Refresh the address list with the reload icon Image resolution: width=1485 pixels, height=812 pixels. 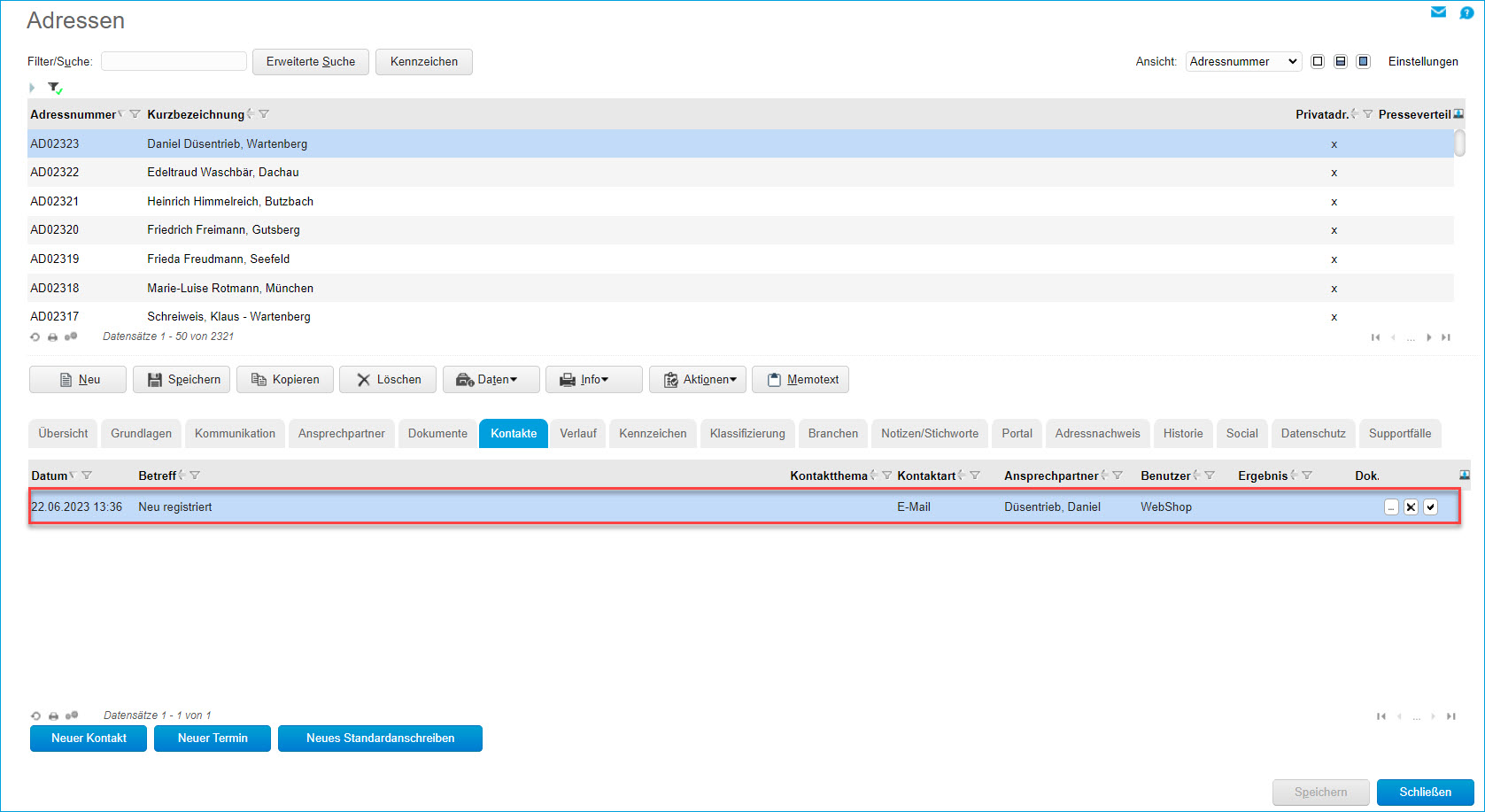(35, 337)
